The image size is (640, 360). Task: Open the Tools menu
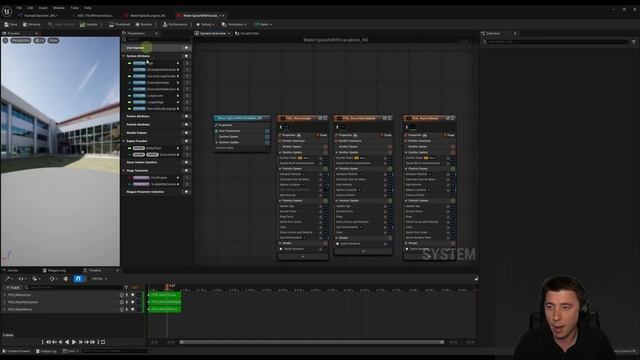point(74,8)
